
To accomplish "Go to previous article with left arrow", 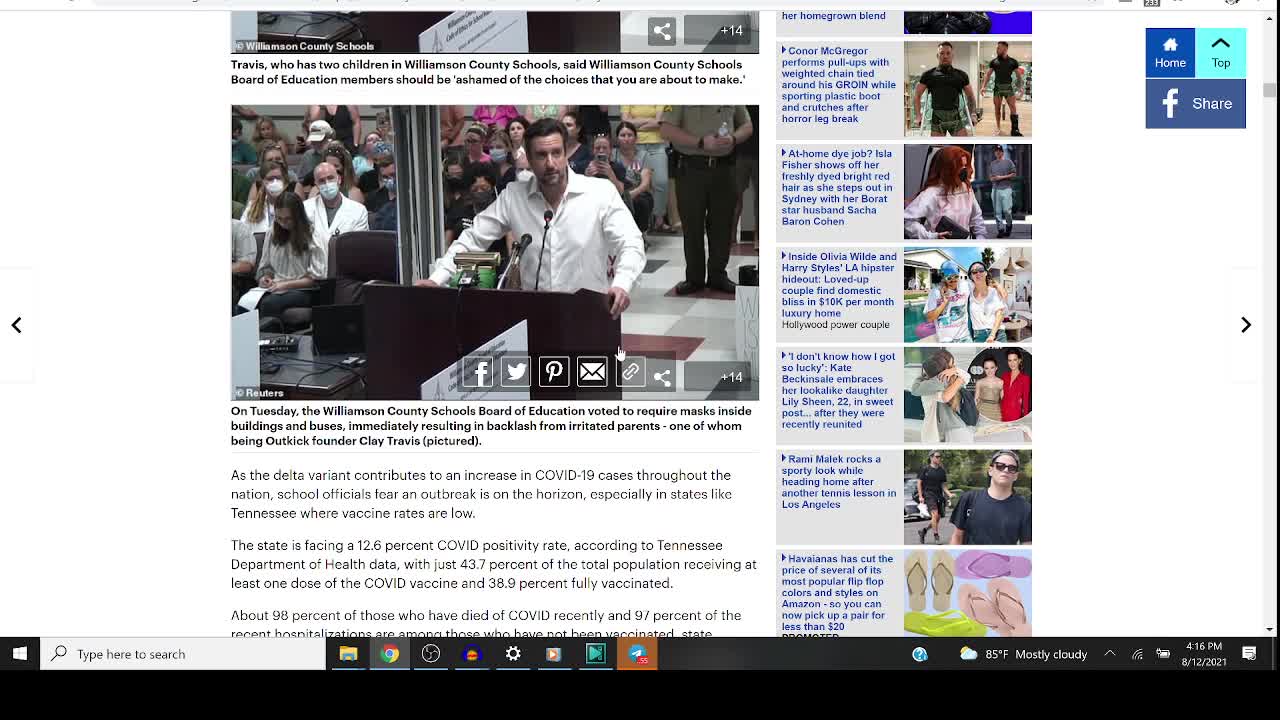I will tap(16, 325).
